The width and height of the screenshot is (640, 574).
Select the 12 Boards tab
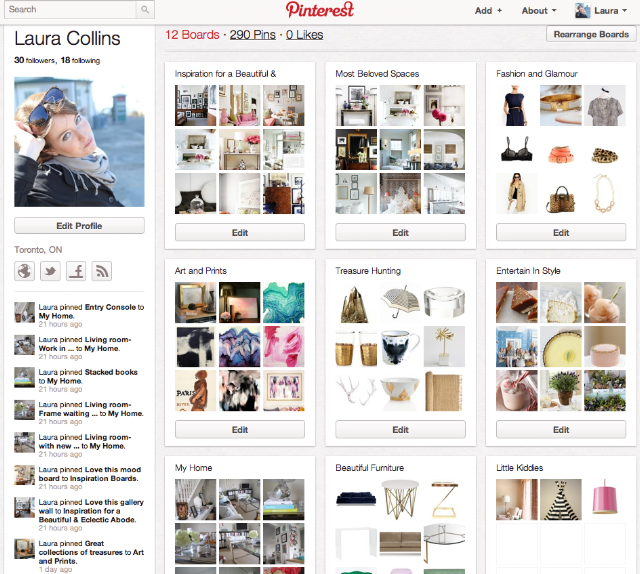tap(192, 35)
